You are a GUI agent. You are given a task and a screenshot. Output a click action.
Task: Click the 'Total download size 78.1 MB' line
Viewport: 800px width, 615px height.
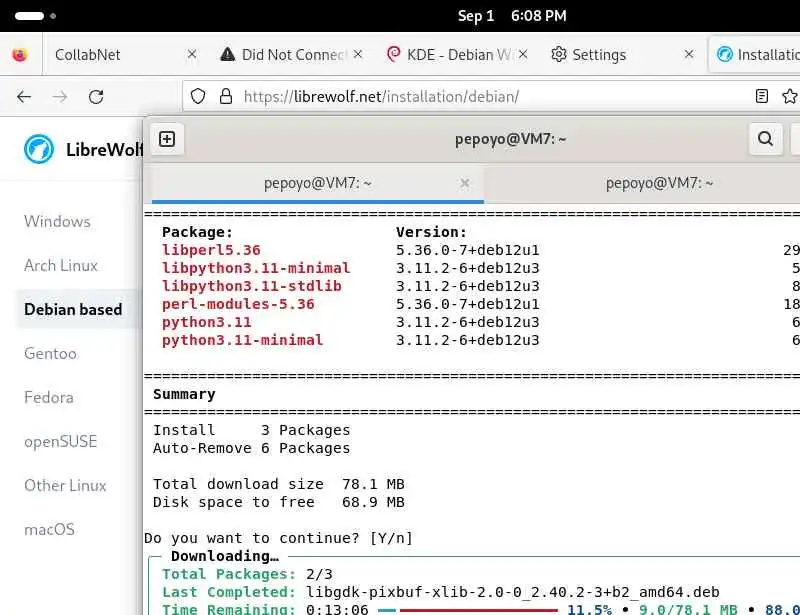click(279, 484)
